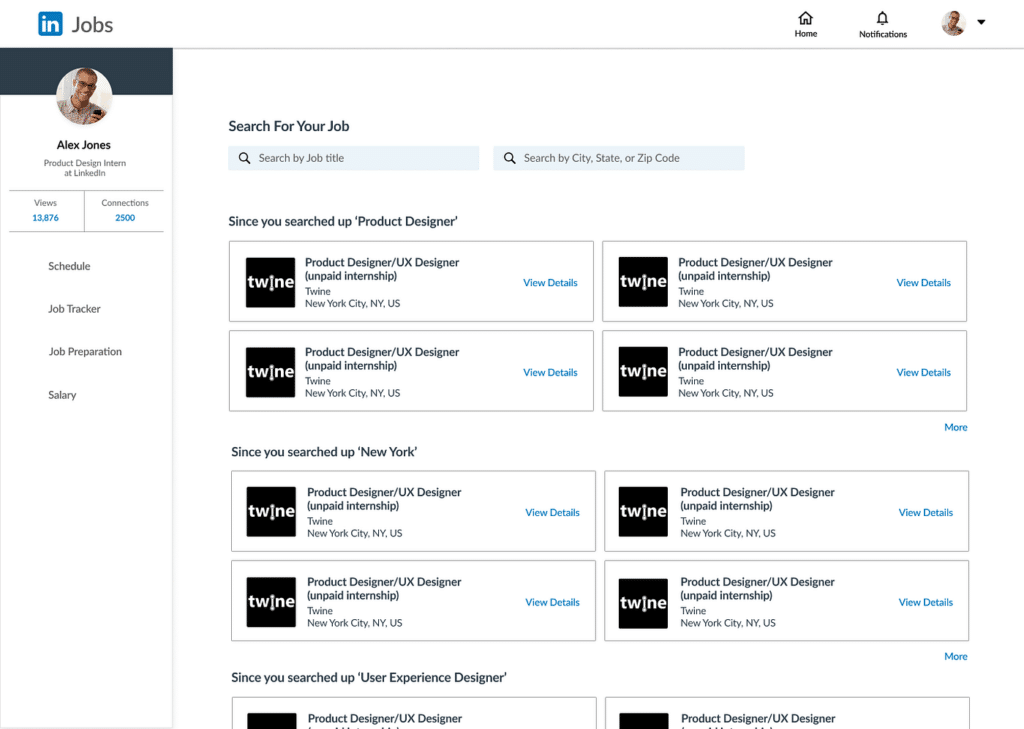Click the Connections count 2500
This screenshot has height=729, width=1024.
tap(125, 218)
